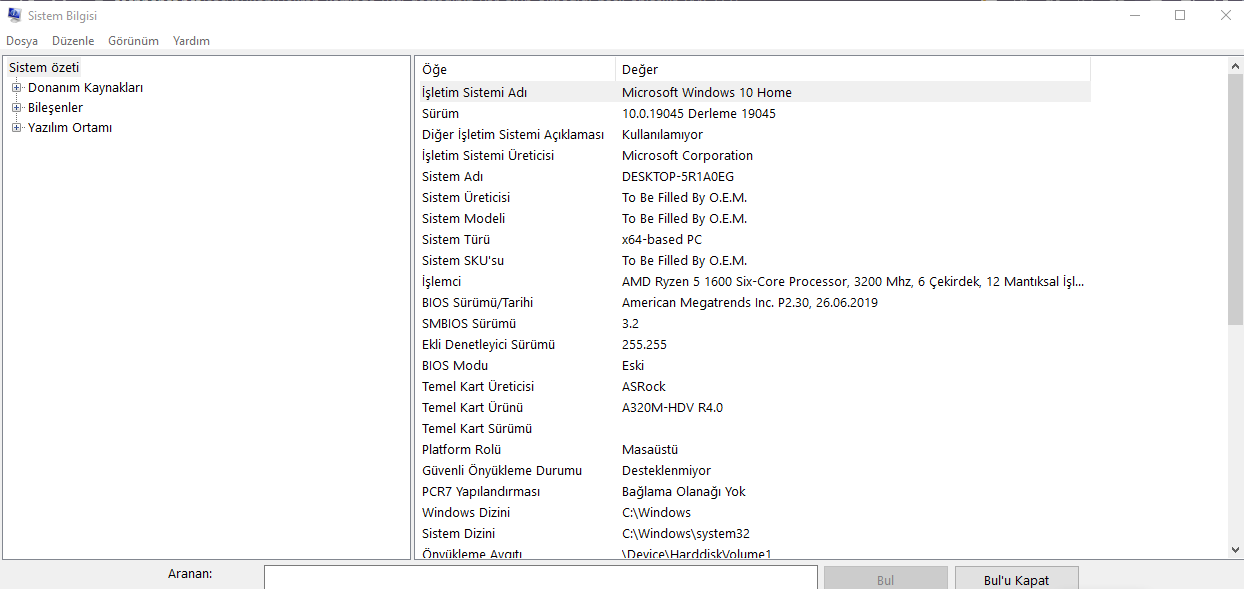Viewport: 1244px width, 589px height.
Task: Maximize the Sistem Bilgisi window
Action: pos(1180,15)
